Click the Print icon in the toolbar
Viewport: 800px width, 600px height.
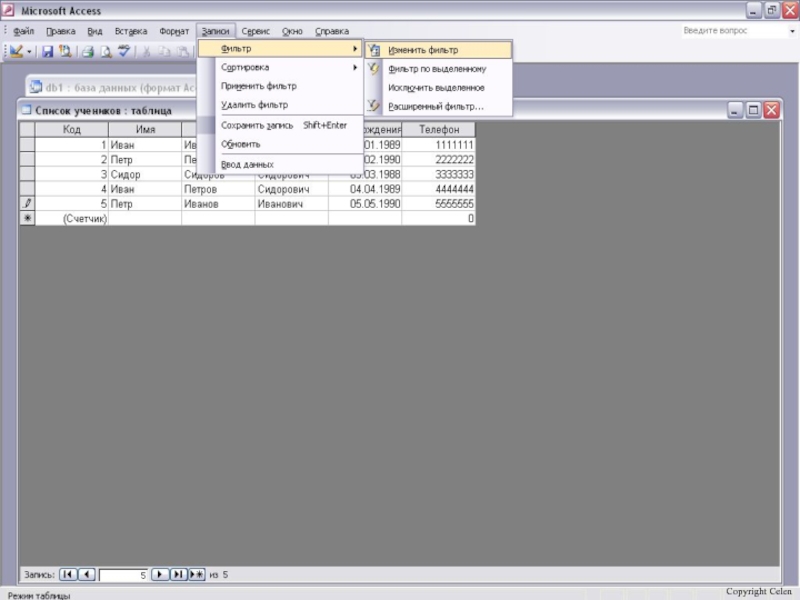pyautogui.click(x=87, y=51)
